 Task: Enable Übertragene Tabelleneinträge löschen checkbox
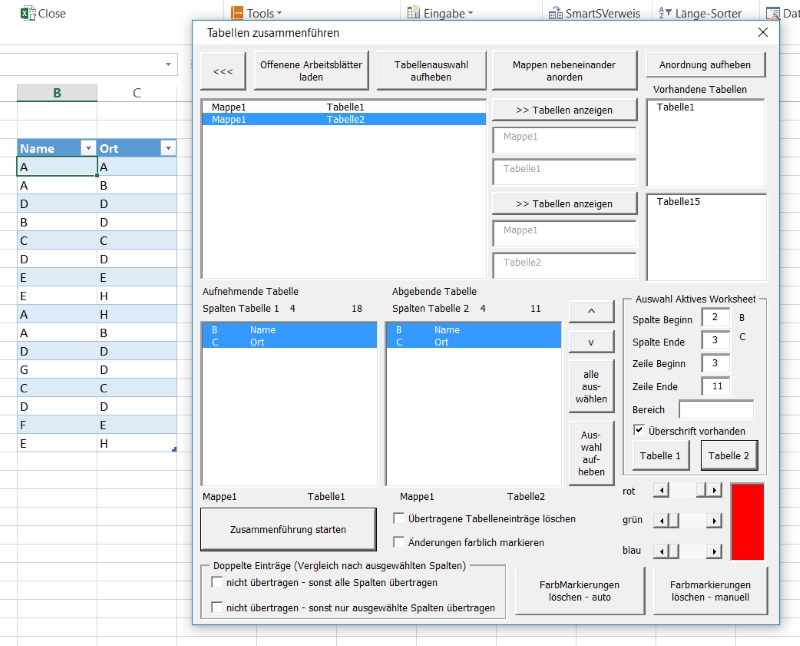399,519
